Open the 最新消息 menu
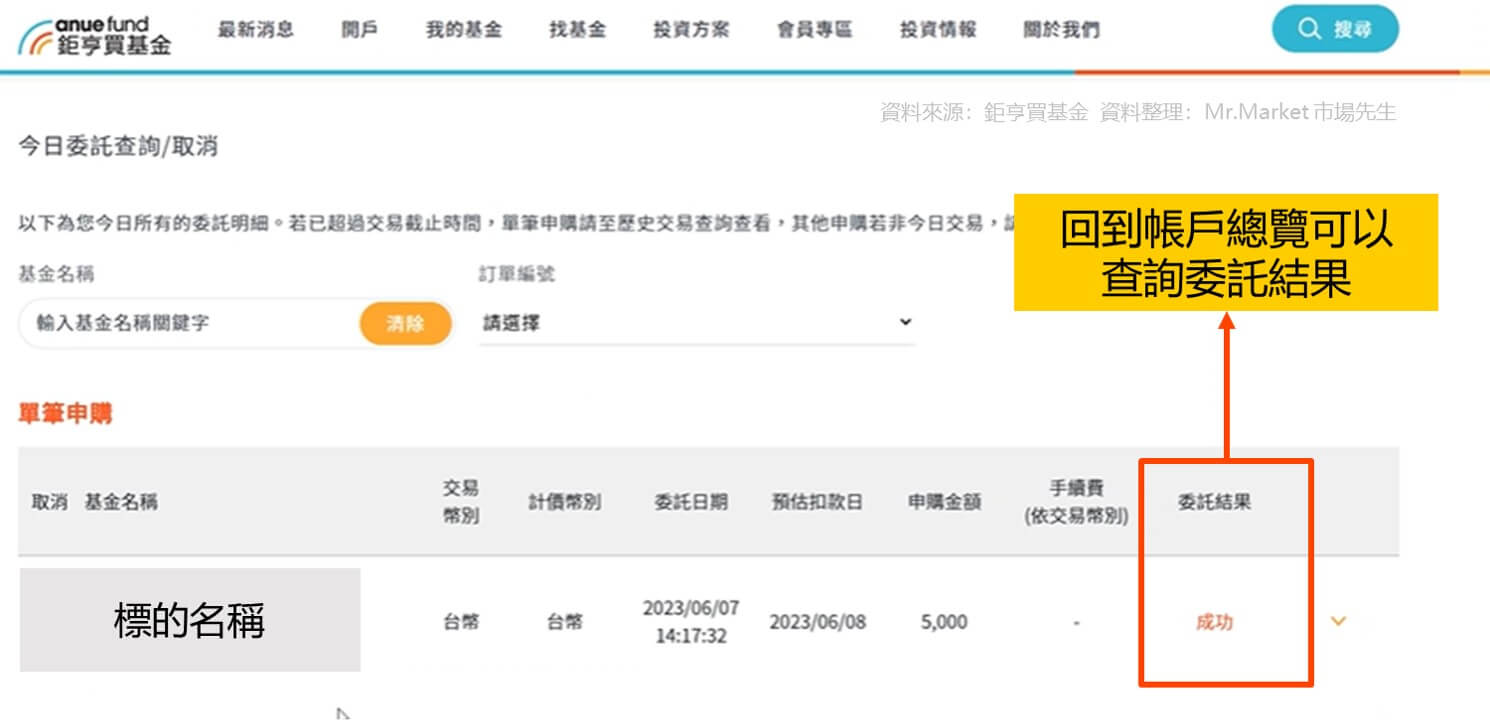The height and width of the screenshot is (720, 1490). tap(256, 30)
